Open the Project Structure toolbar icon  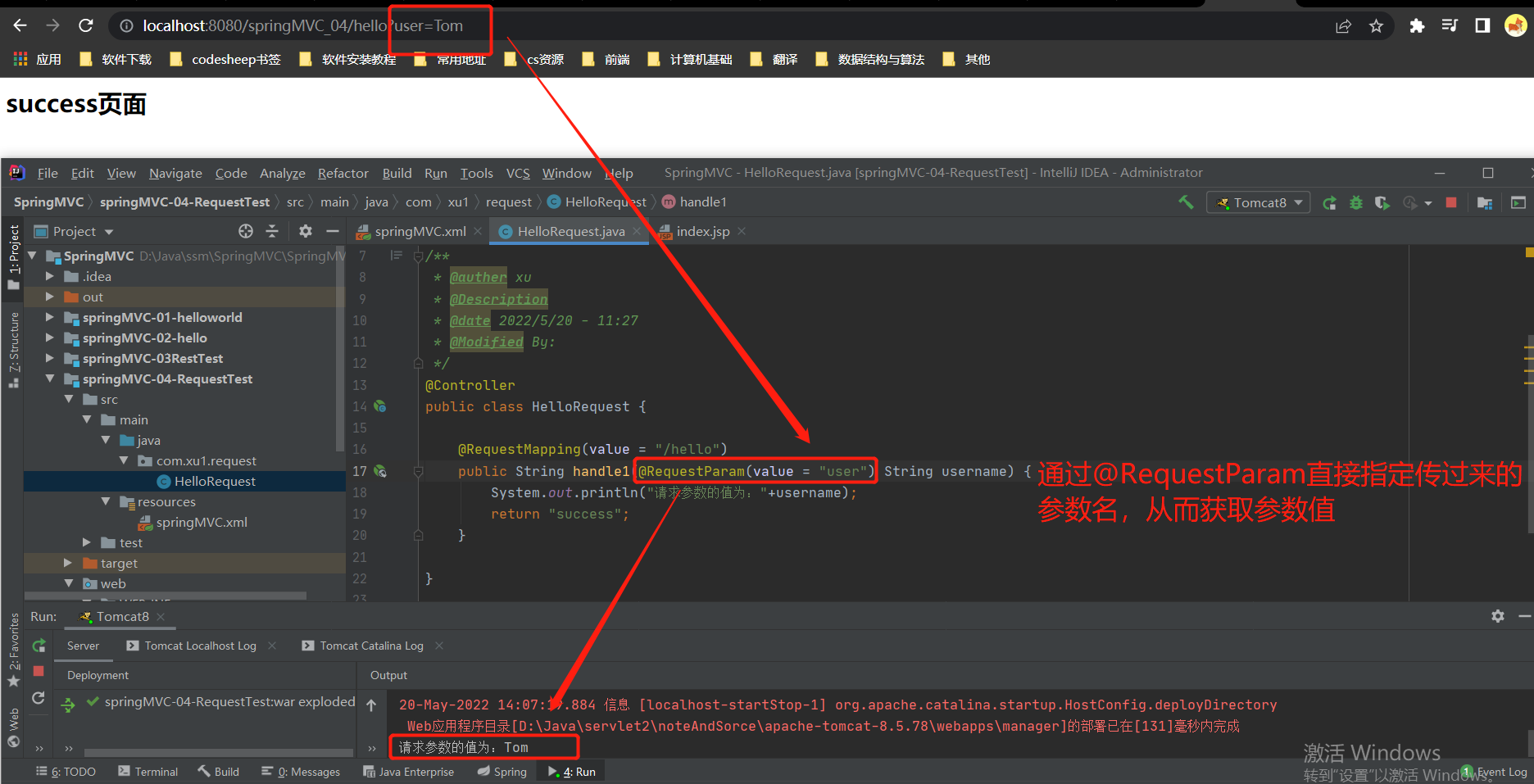point(1484,202)
